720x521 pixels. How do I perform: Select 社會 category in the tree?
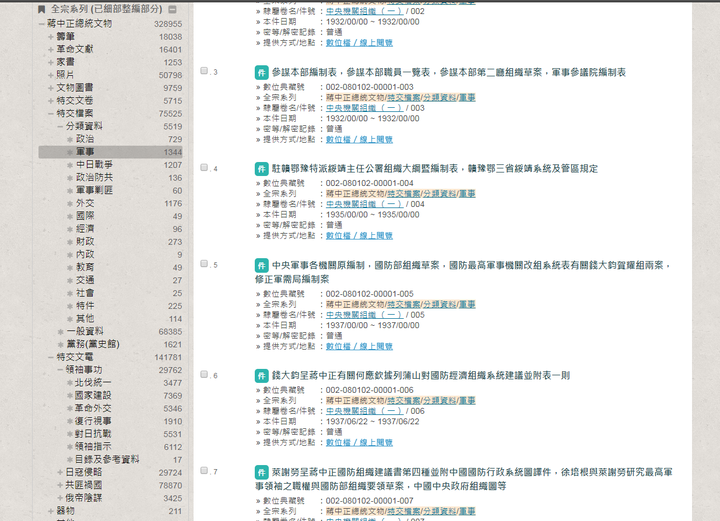point(85,293)
